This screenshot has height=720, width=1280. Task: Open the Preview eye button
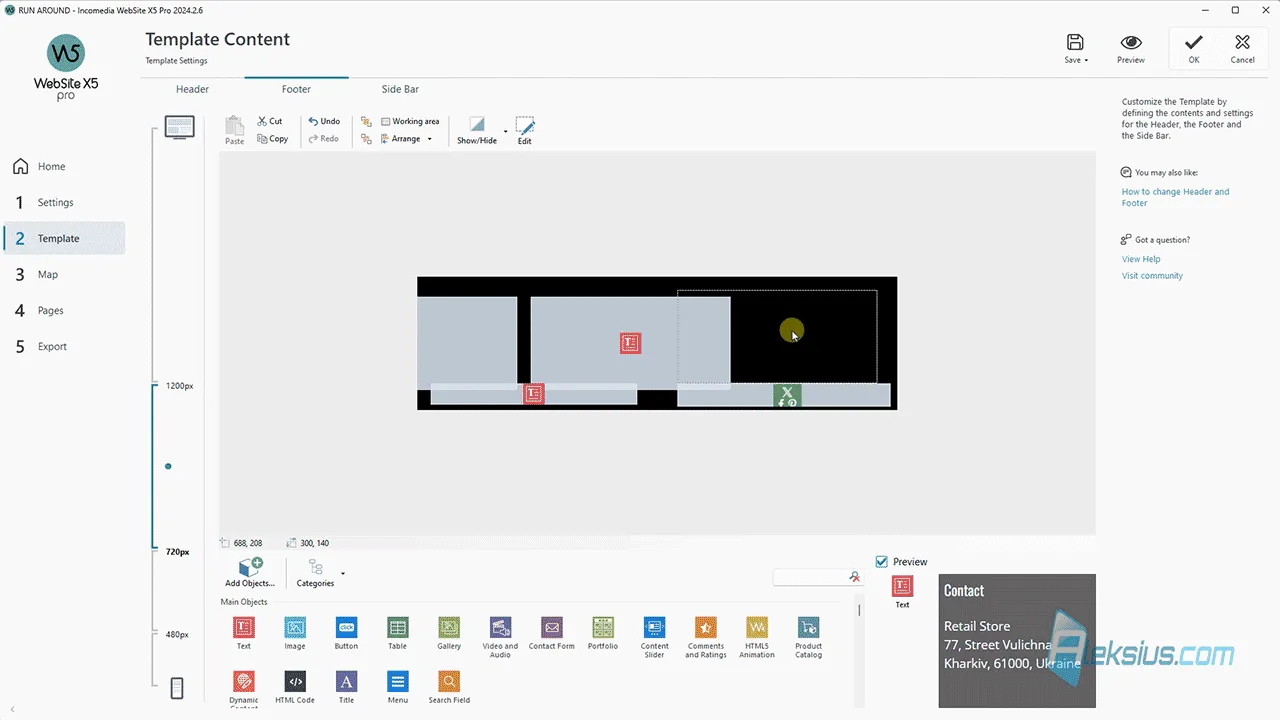click(x=1131, y=48)
